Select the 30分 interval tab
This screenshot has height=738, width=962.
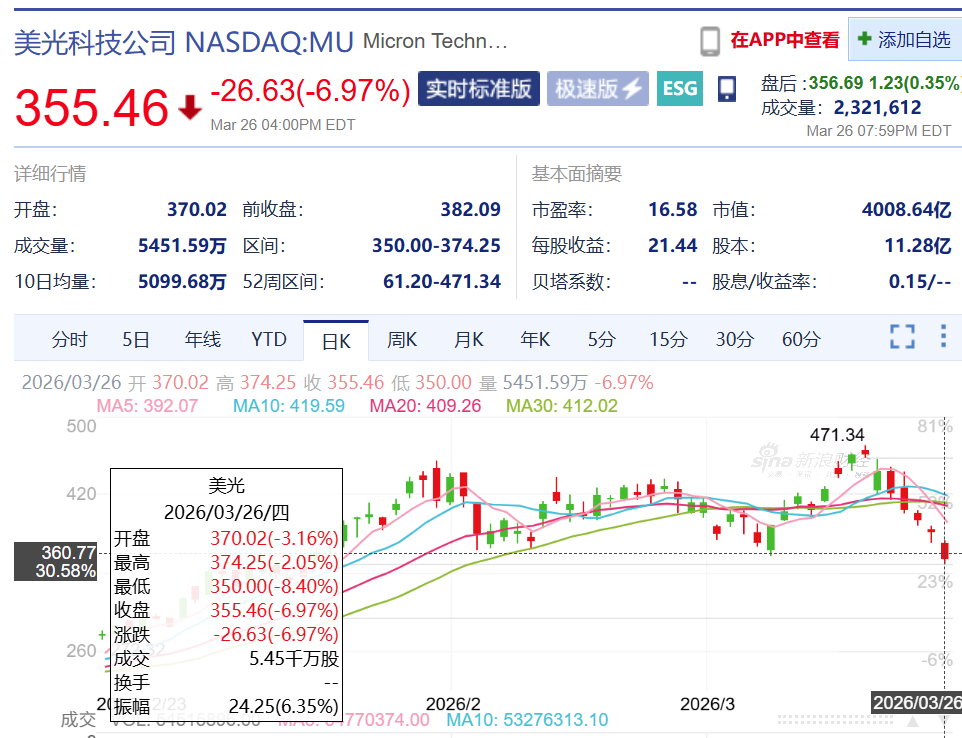734,339
